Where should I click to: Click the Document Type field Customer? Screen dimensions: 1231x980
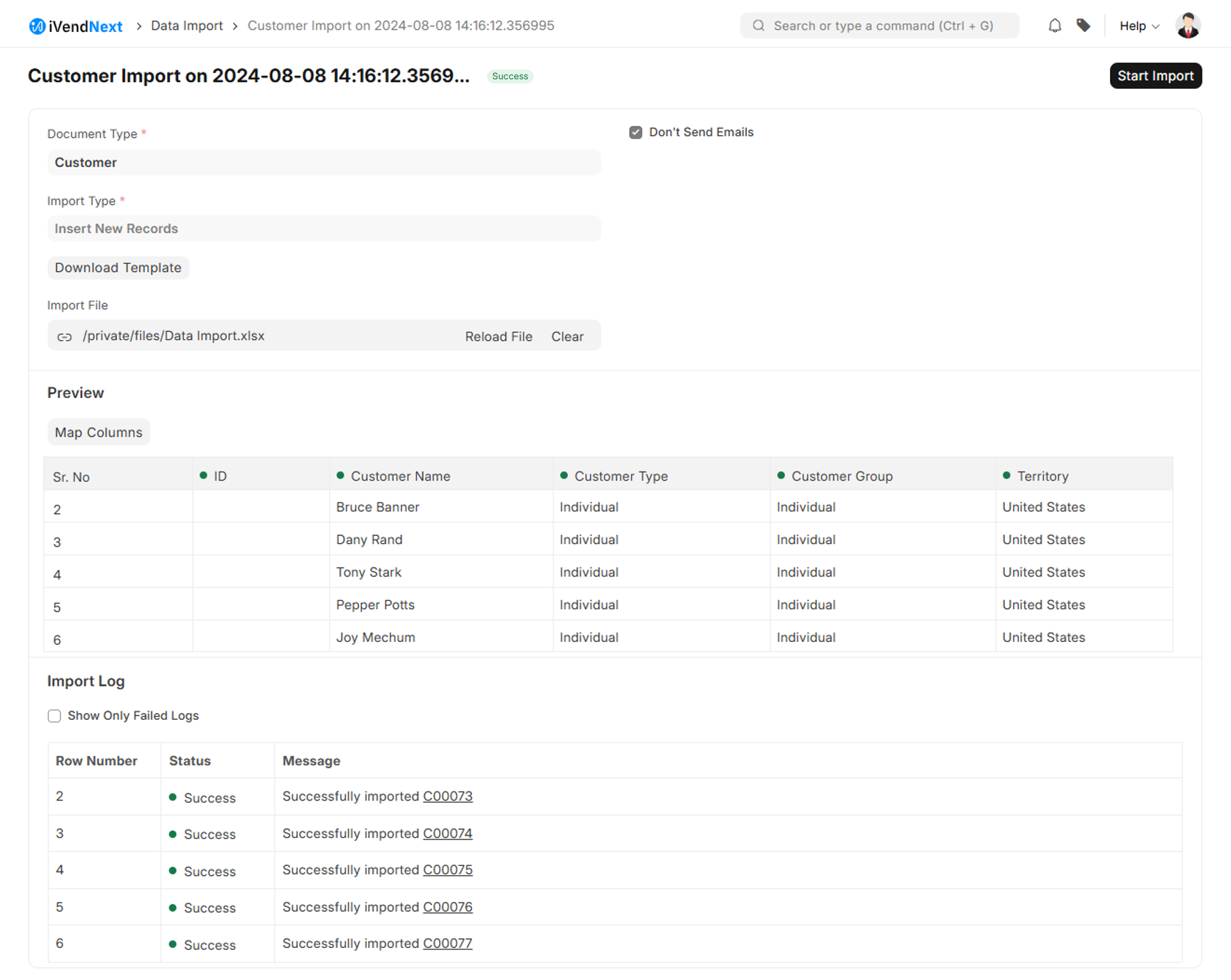point(324,162)
